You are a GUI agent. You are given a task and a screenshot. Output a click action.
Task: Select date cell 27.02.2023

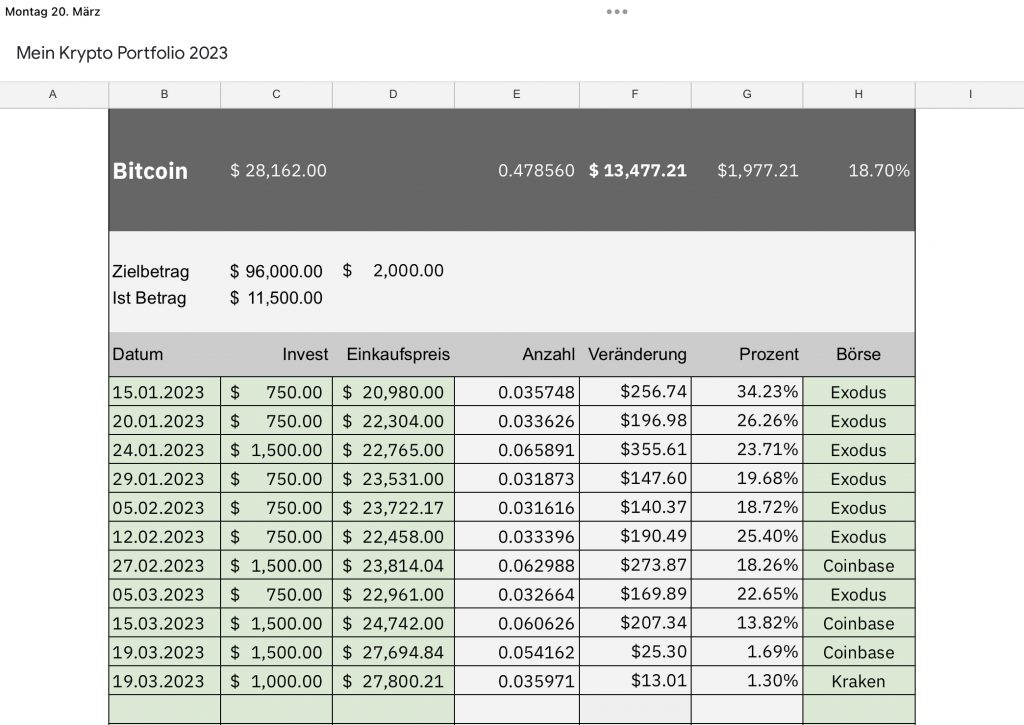(165, 565)
